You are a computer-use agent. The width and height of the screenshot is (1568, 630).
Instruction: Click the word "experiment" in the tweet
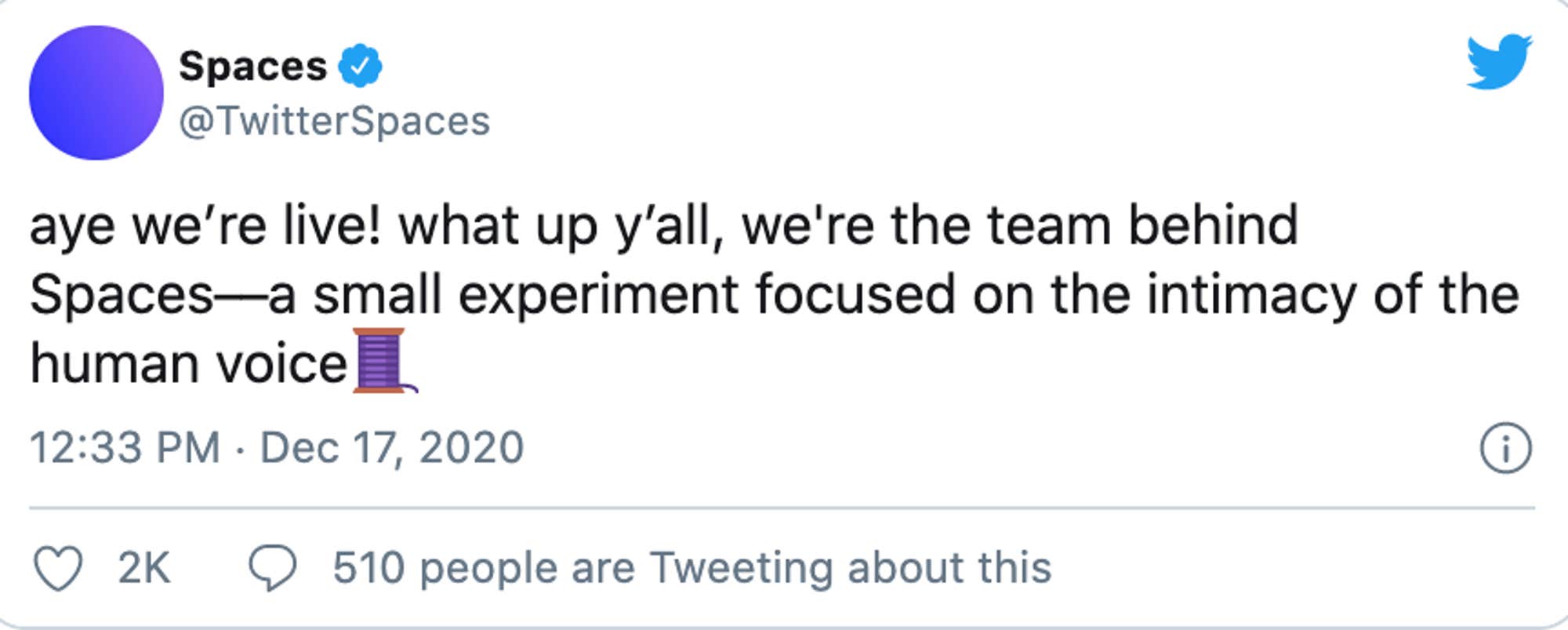click(598, 295)
